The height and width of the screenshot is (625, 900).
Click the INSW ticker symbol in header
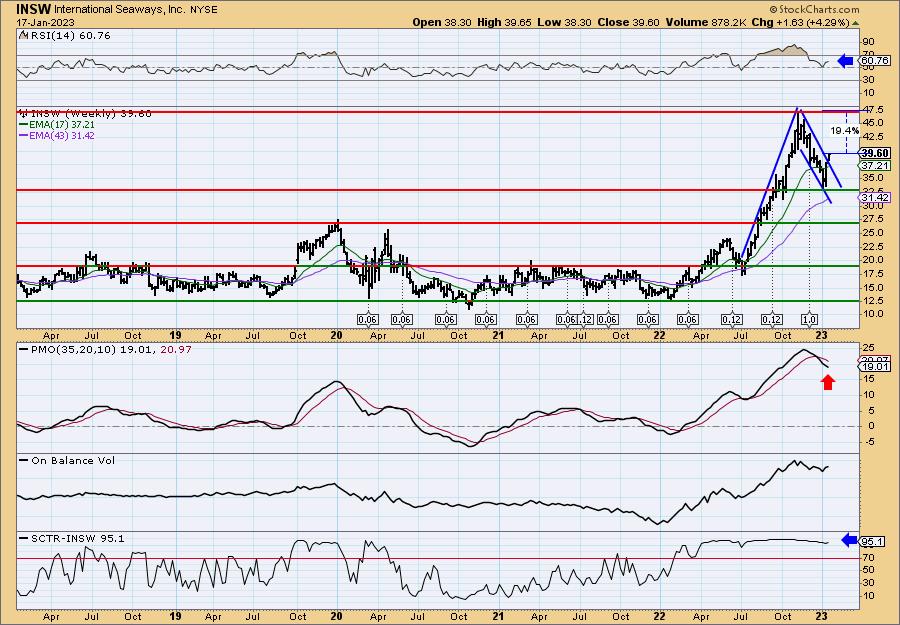coord(33,9)
